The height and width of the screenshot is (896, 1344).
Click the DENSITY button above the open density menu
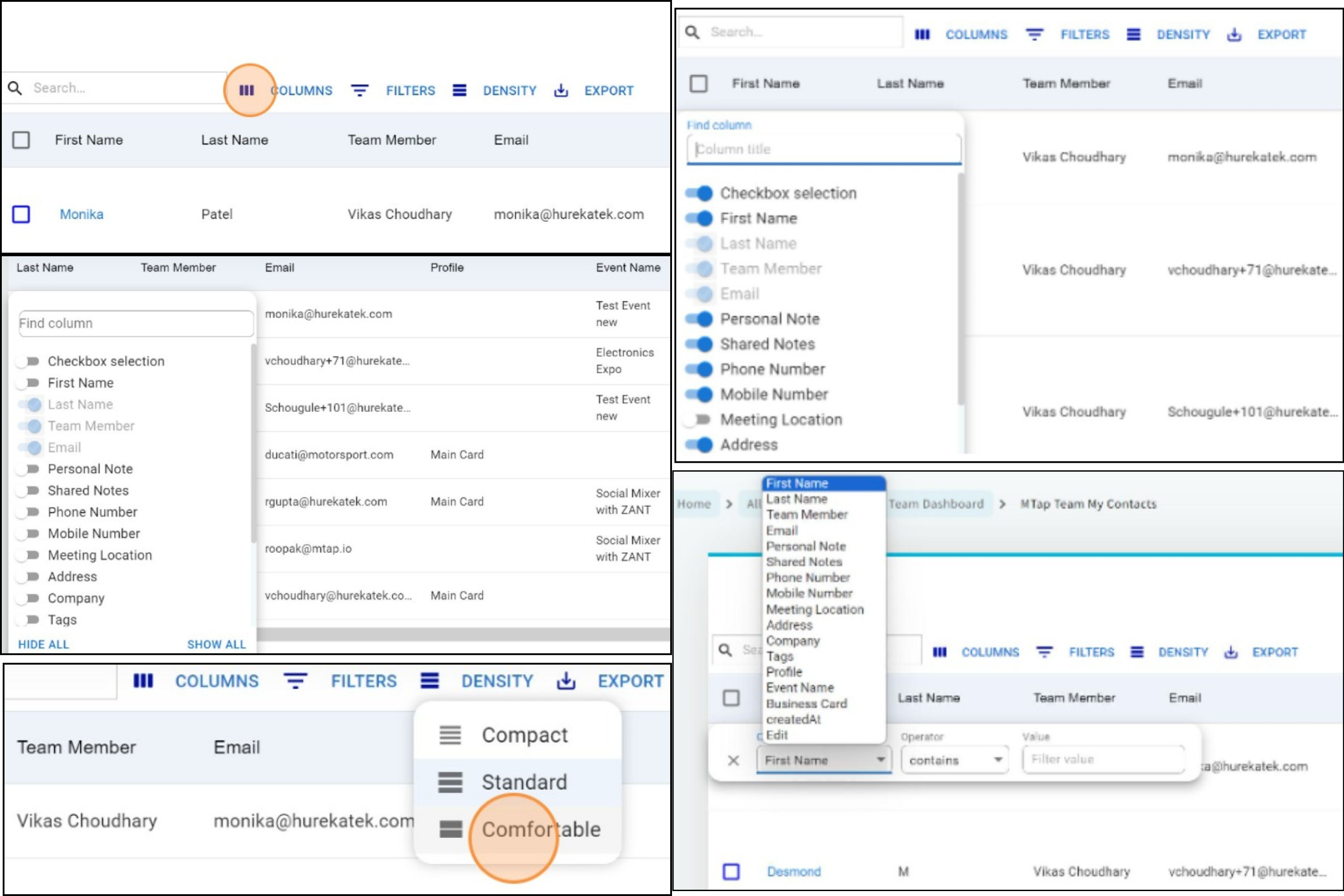pyautogui.click(x=477, y=681)
